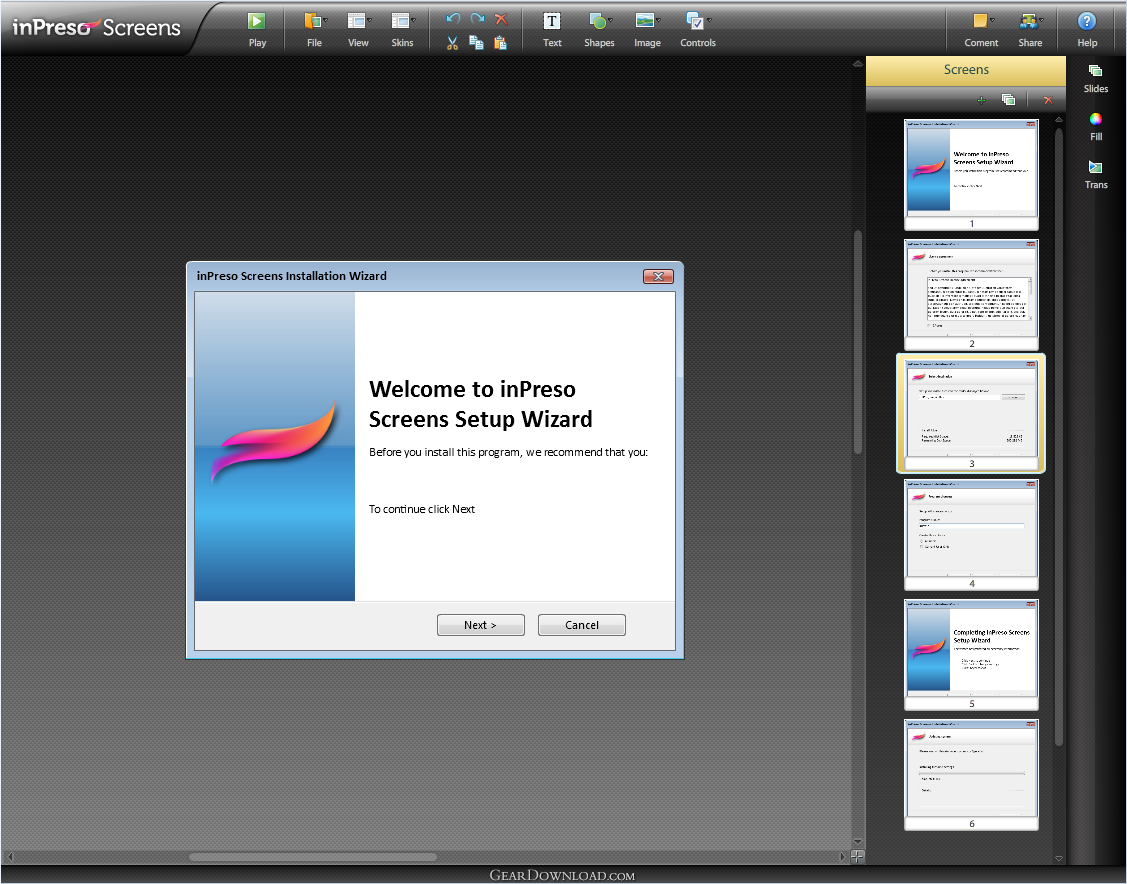The width and height of the screenshot is (1127, 884).
Task: Select the 'To continue click Next' text
Action: (422, 509)
